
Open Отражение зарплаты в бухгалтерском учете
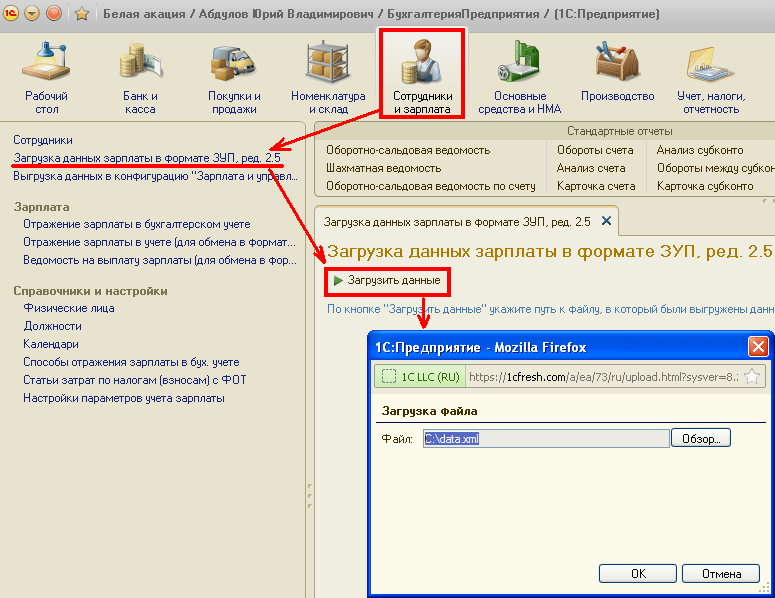click(137, 224)
